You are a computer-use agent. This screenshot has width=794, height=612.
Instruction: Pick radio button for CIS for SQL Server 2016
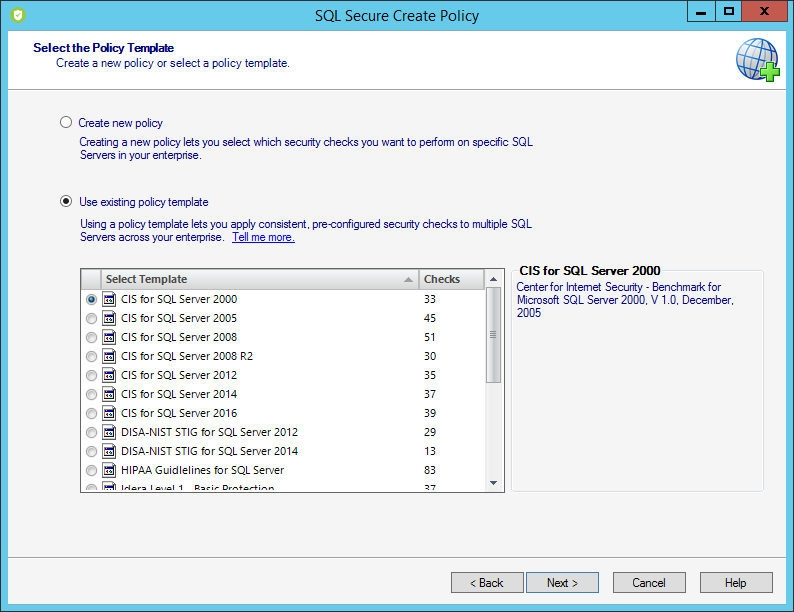click(x=91, y=414)
